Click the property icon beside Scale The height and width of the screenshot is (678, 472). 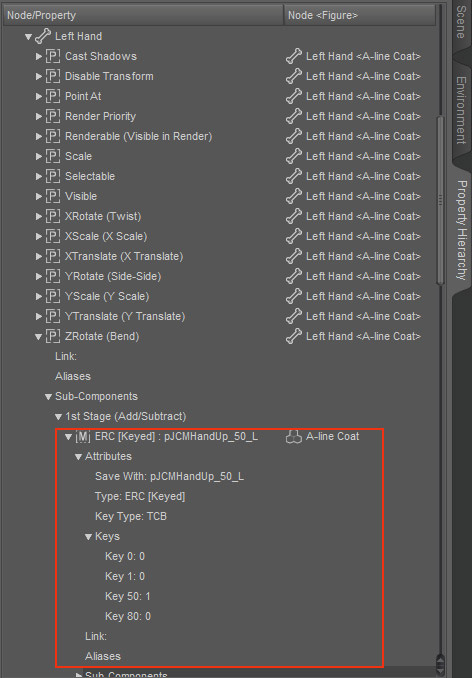point(53,156)
